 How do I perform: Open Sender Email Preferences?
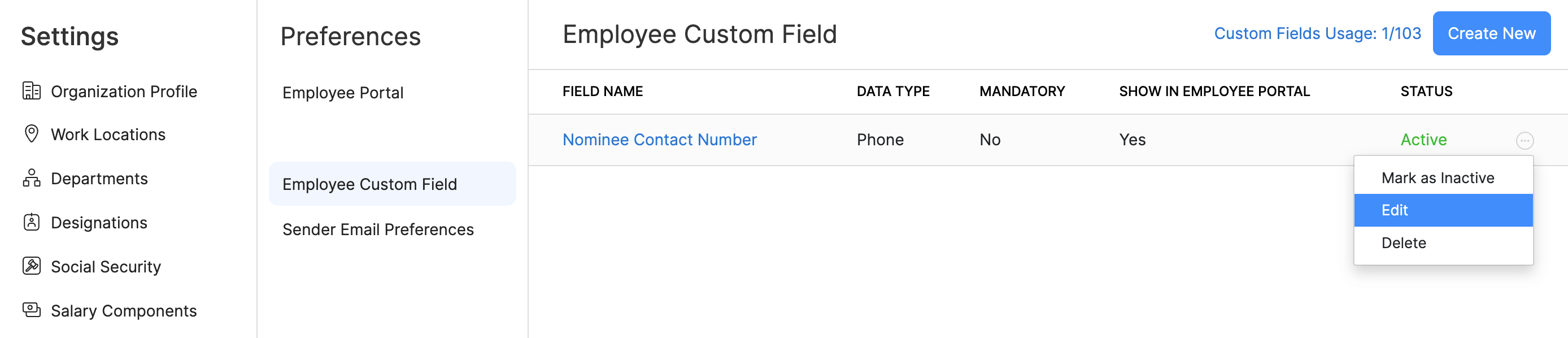(x=377, y=229)
